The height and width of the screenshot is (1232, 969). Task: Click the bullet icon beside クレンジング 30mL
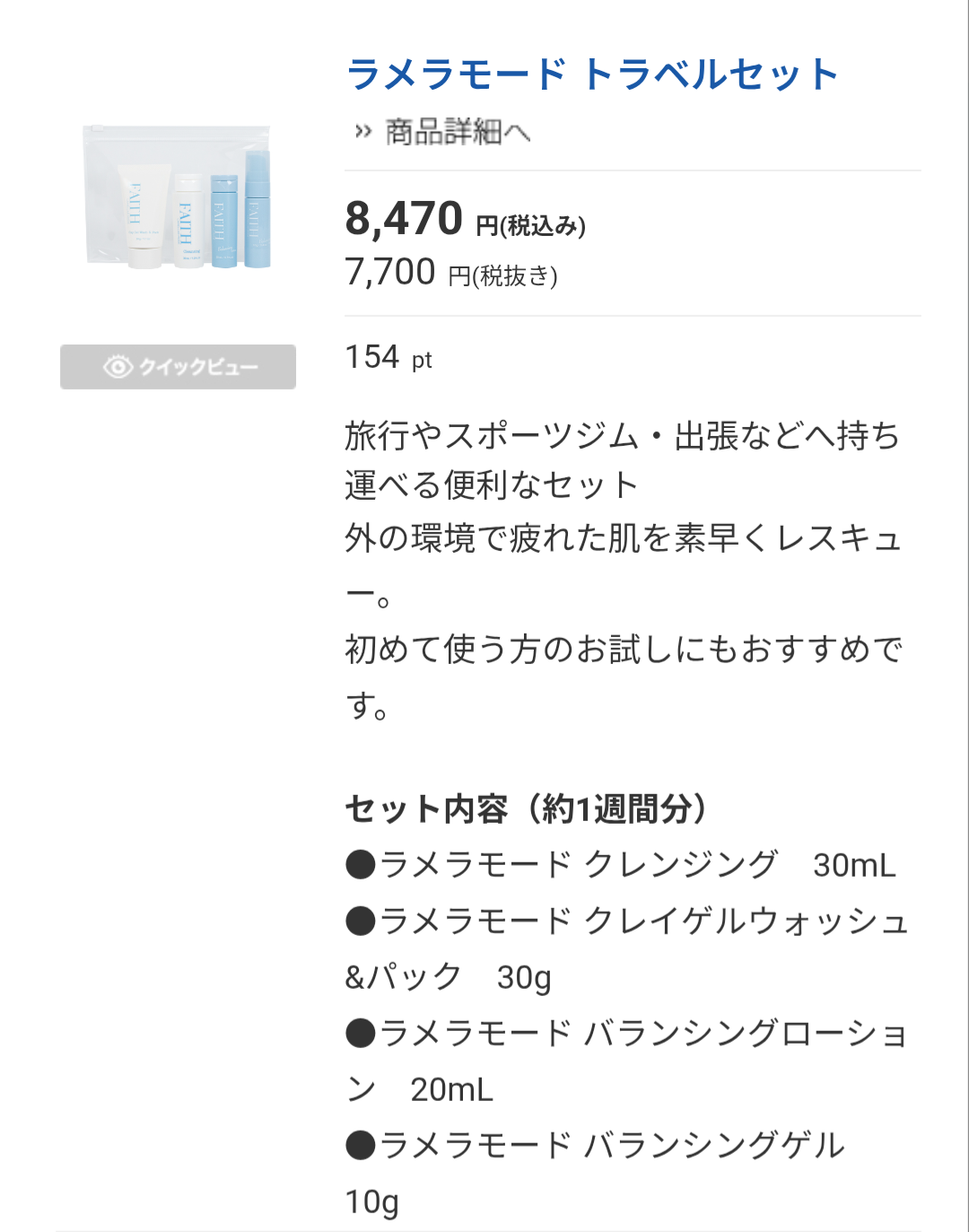(x=361, y=866)
